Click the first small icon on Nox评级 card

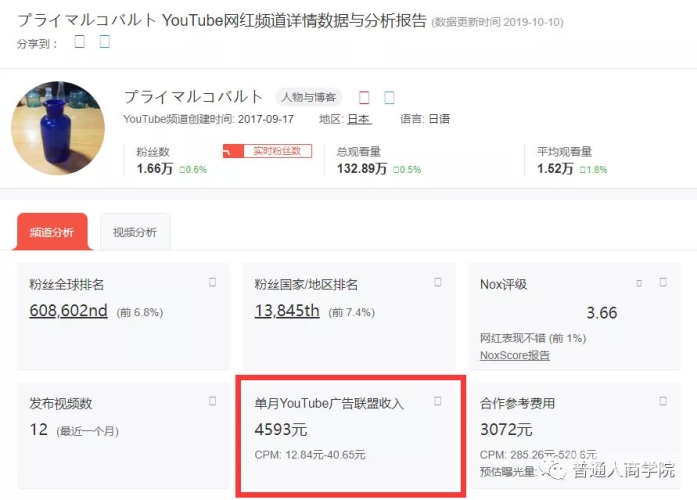coord(639,283)
